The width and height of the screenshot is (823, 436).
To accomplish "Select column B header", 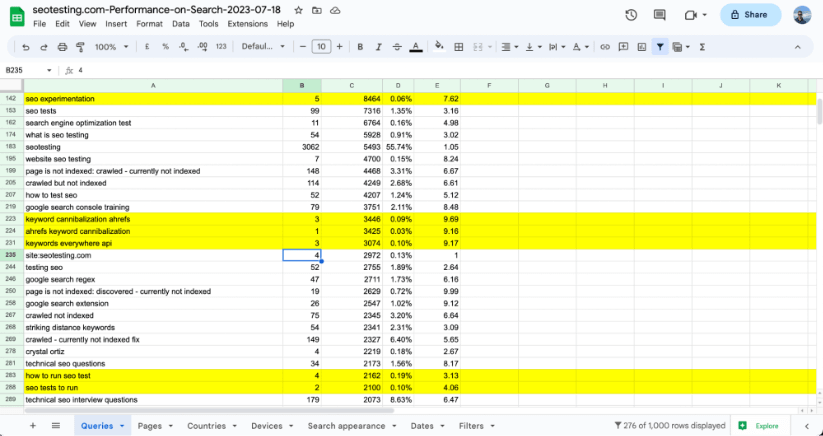I will click(x=302, y=86).
